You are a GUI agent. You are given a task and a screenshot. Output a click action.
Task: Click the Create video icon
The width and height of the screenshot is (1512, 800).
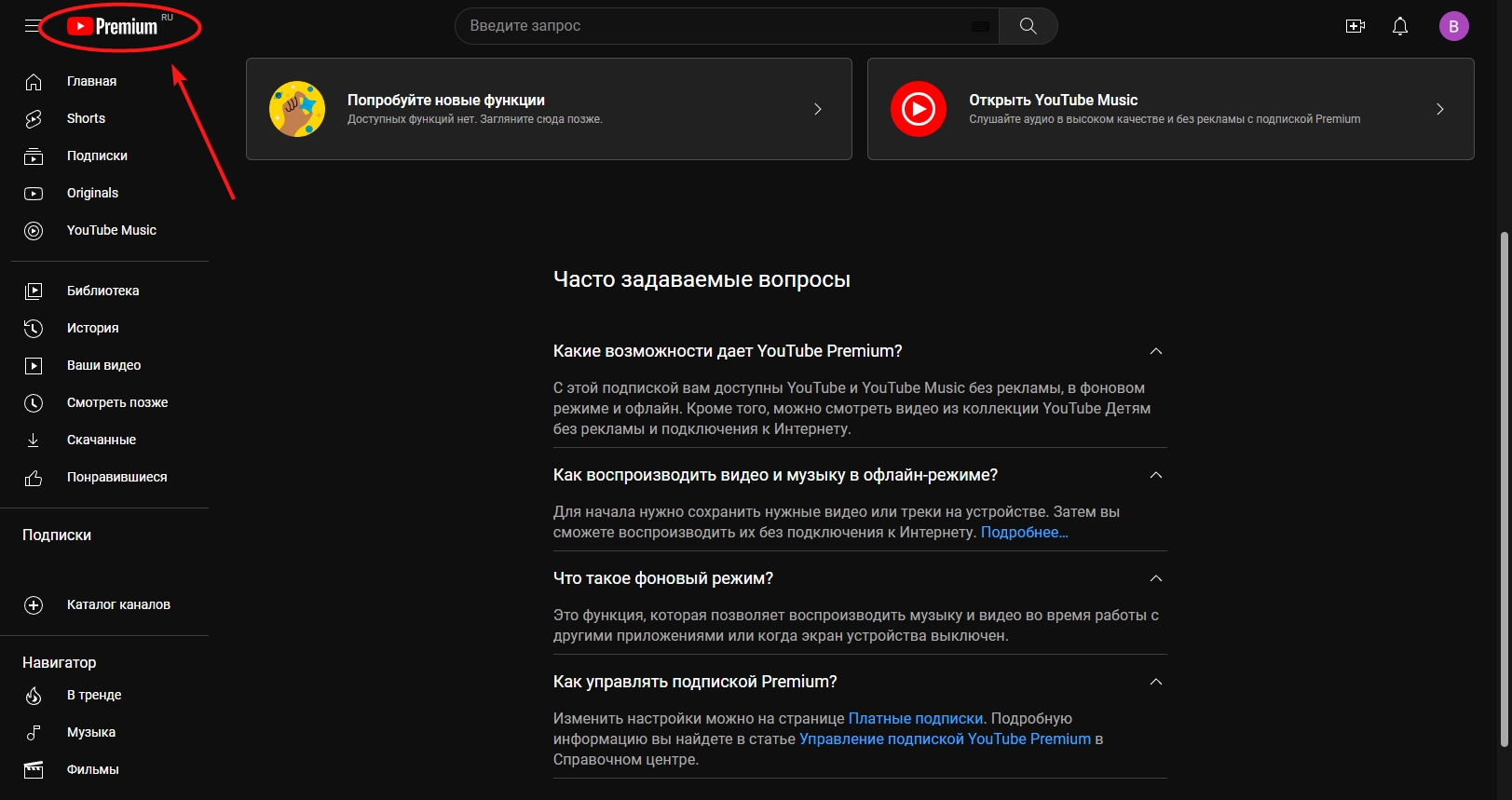[x=1355, y=26]
